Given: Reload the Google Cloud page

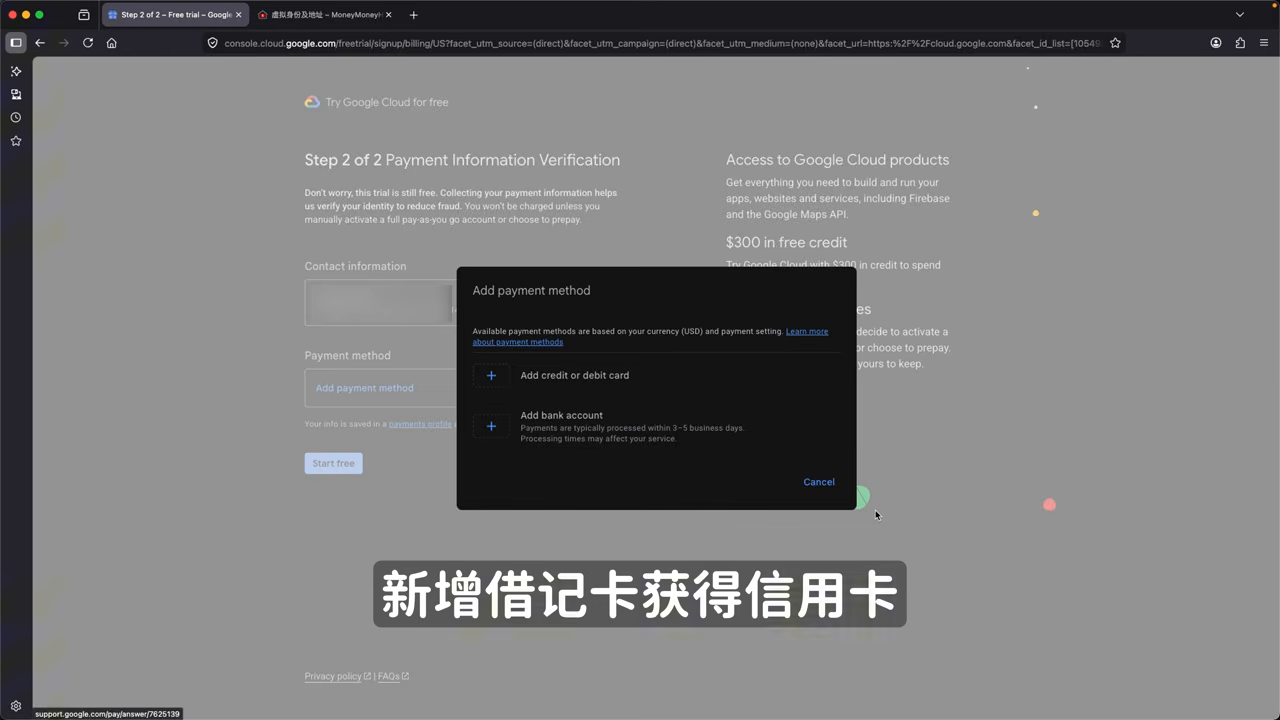Looking at the screenshot, I should click(x=88, y=43).
